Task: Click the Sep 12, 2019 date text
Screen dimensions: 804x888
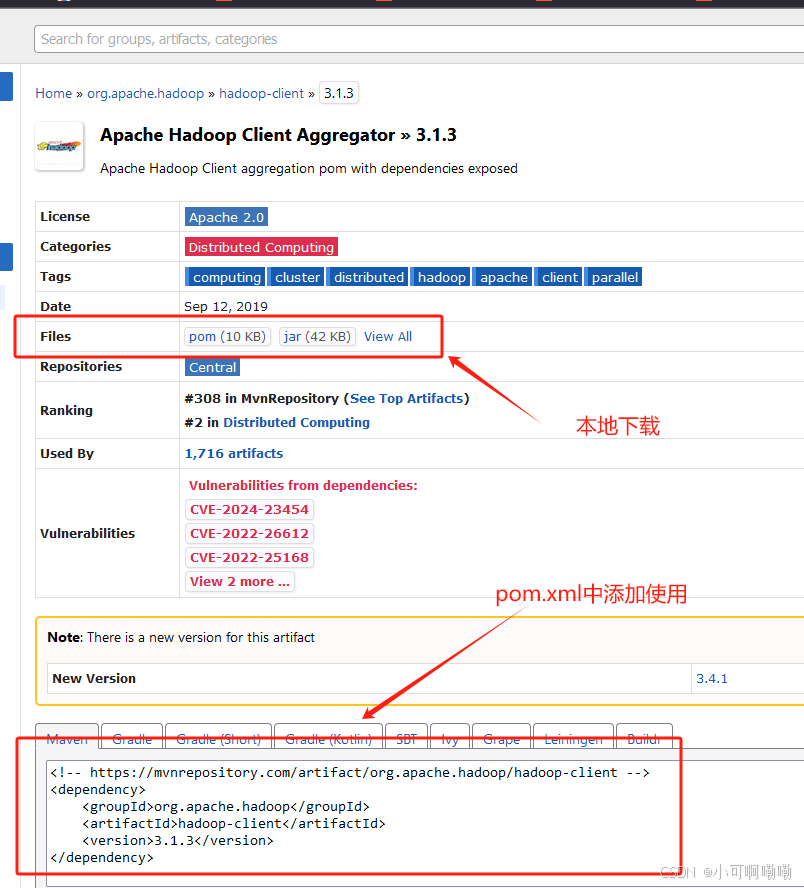Action: pyautogui.click(x=226, y=306)
